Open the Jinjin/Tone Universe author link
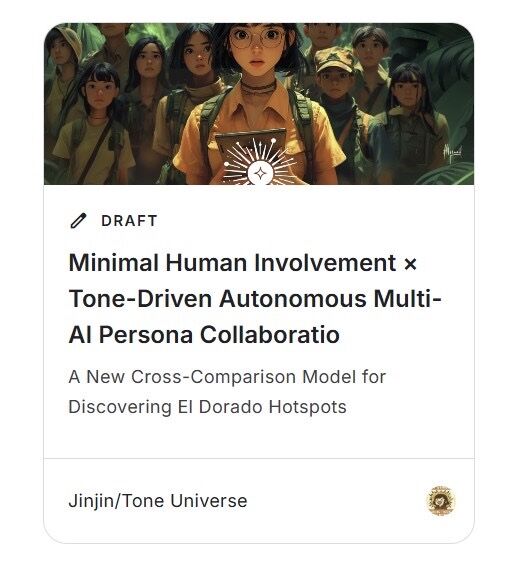The height and width of the screenshot is (563, 507). click(158, 501)
